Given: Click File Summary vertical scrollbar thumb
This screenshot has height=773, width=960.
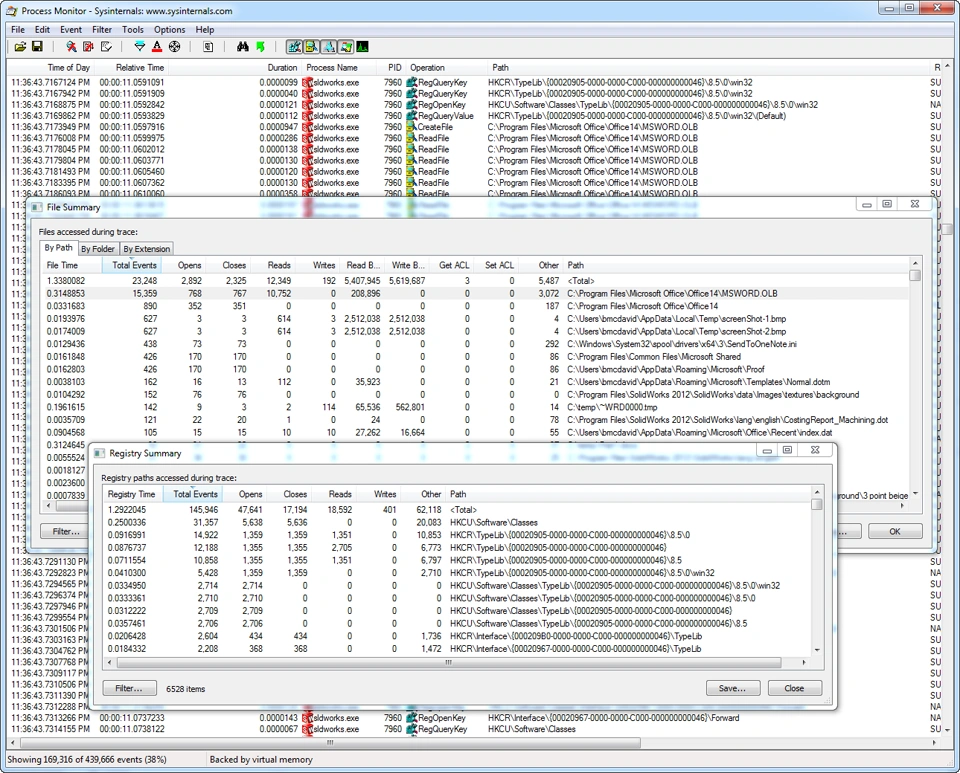Looking at the screenshot, I should coord(915,275).
